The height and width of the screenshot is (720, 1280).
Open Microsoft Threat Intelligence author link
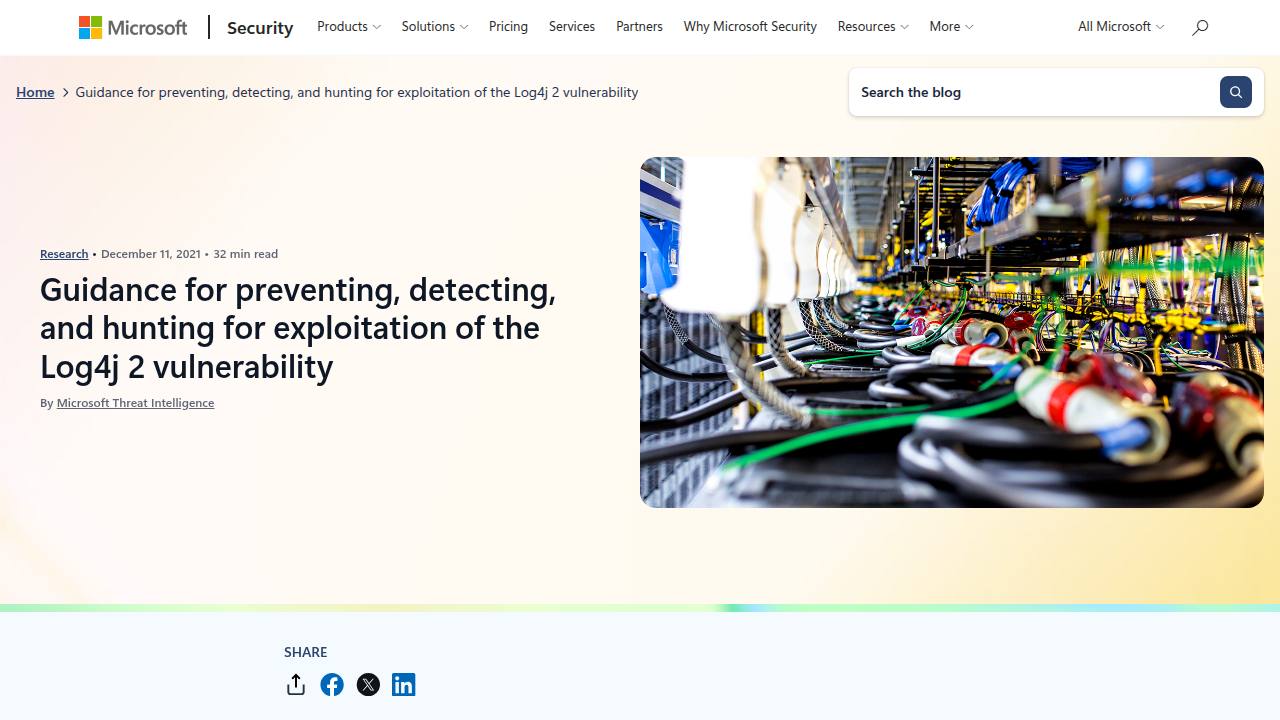[135, 403]
